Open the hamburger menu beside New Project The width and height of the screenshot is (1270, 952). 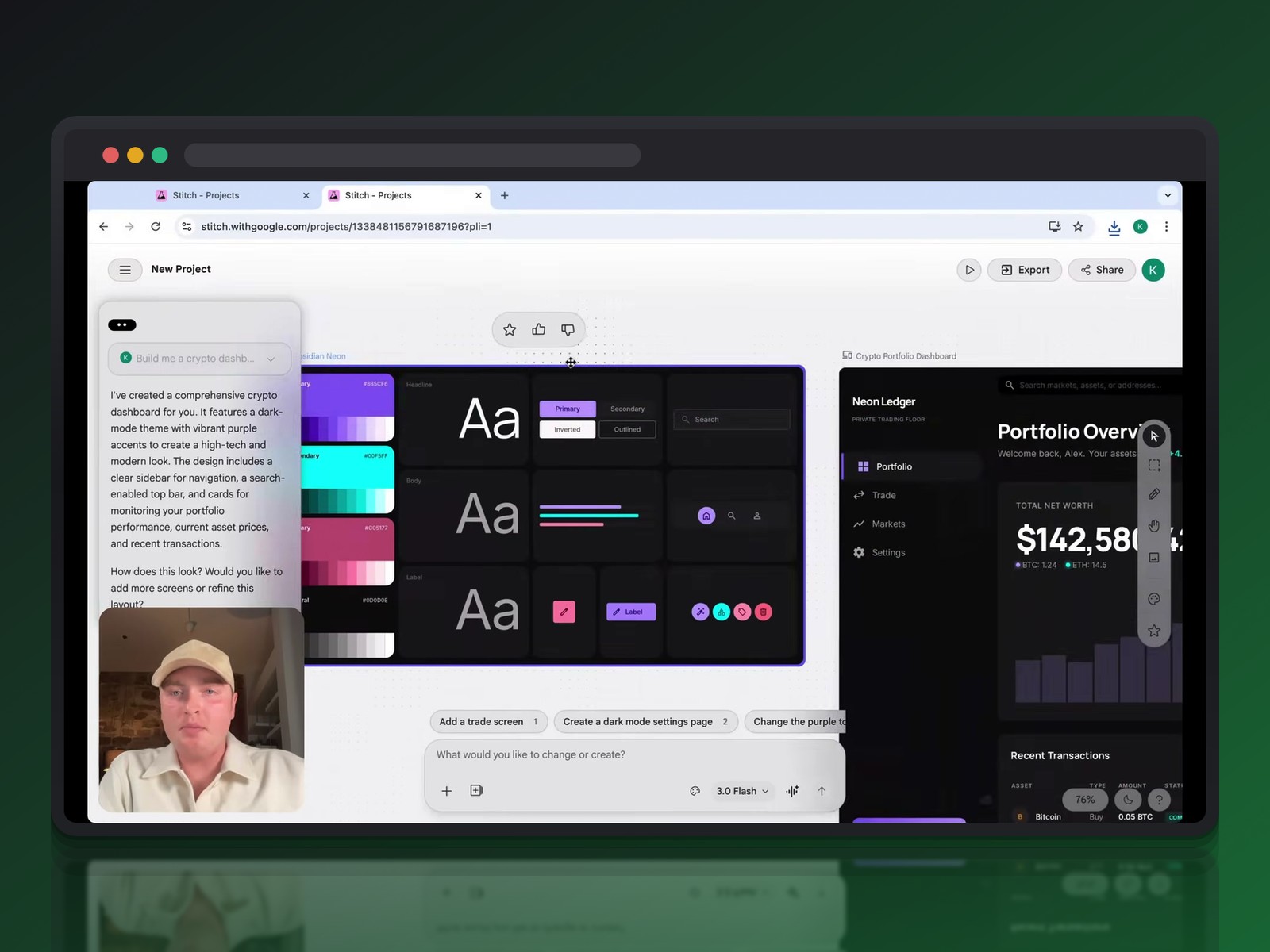point(125,270)
